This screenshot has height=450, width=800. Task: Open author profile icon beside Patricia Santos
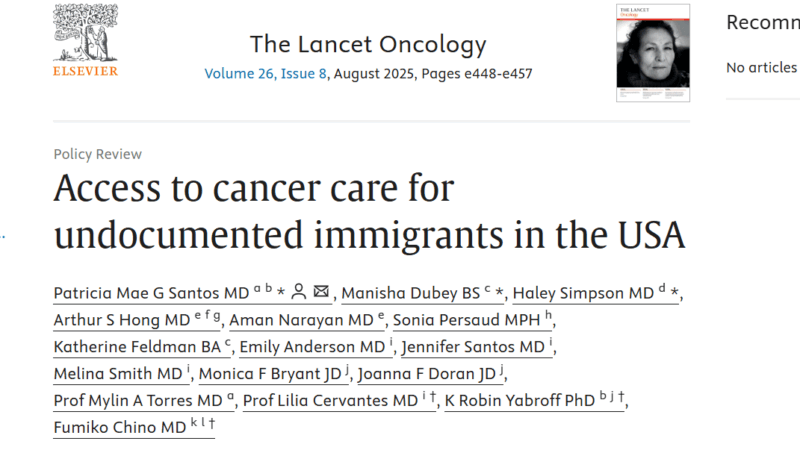[298, 292]
